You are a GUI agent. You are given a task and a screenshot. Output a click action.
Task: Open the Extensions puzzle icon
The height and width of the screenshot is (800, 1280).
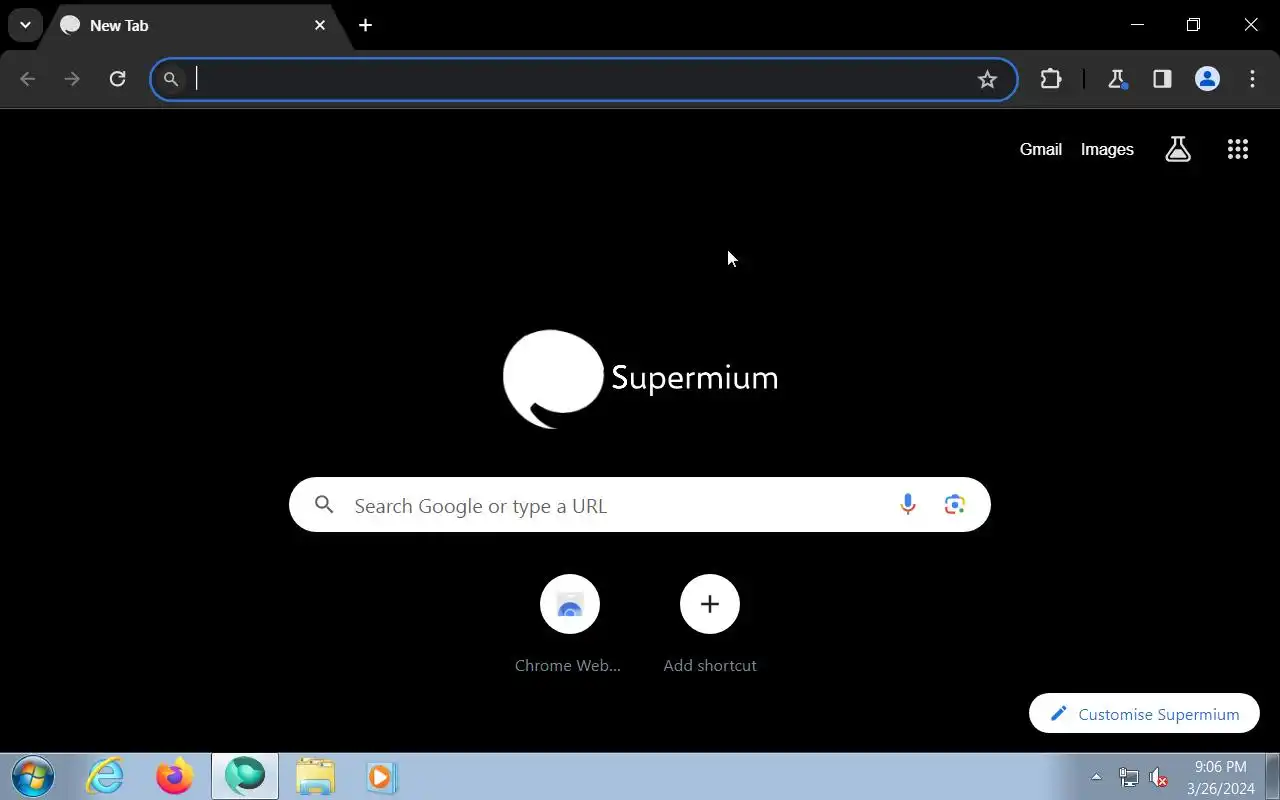click(1050, 79)
